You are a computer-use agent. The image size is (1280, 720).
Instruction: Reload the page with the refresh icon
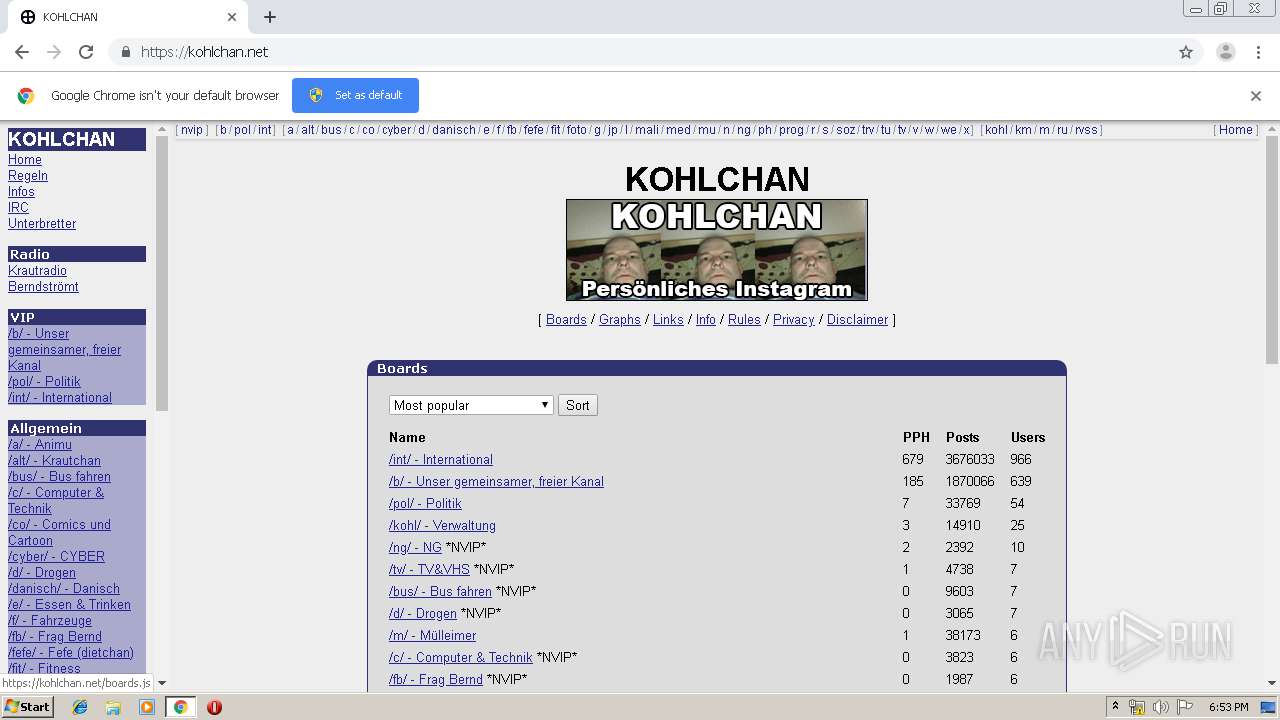click(86, 52)
